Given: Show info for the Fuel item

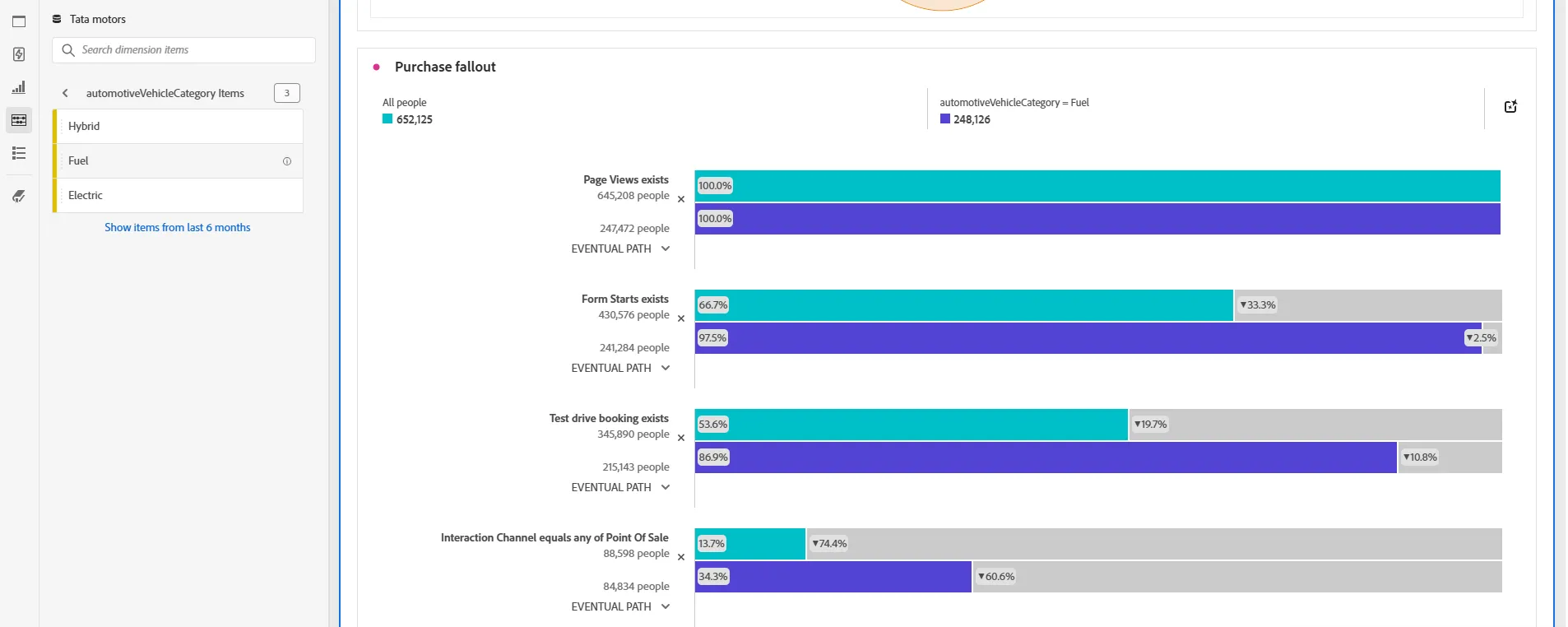Looking at the screenshot, I should pyautogui.click(x=287, y=161).
